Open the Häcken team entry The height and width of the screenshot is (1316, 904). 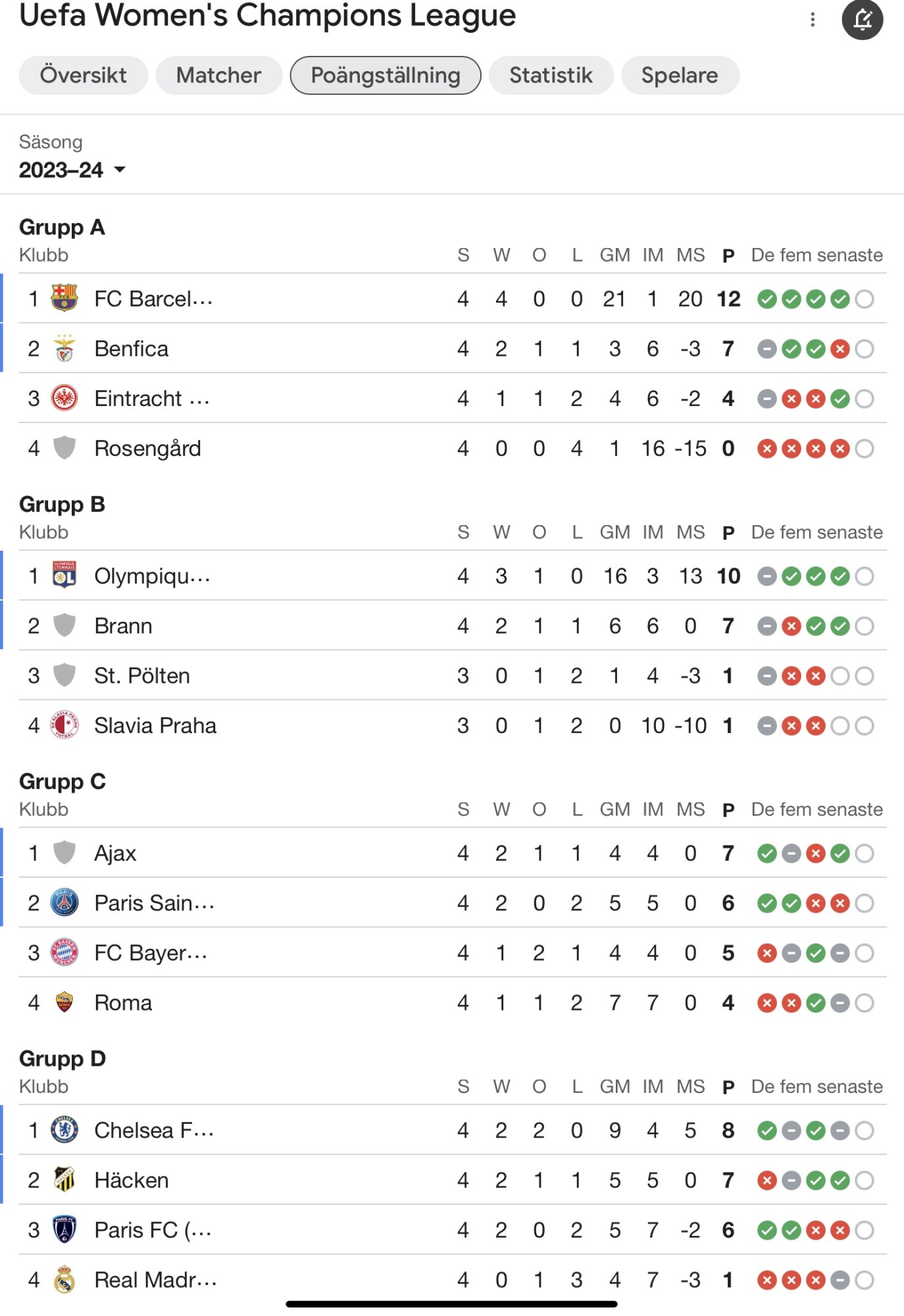(453, 1180)
